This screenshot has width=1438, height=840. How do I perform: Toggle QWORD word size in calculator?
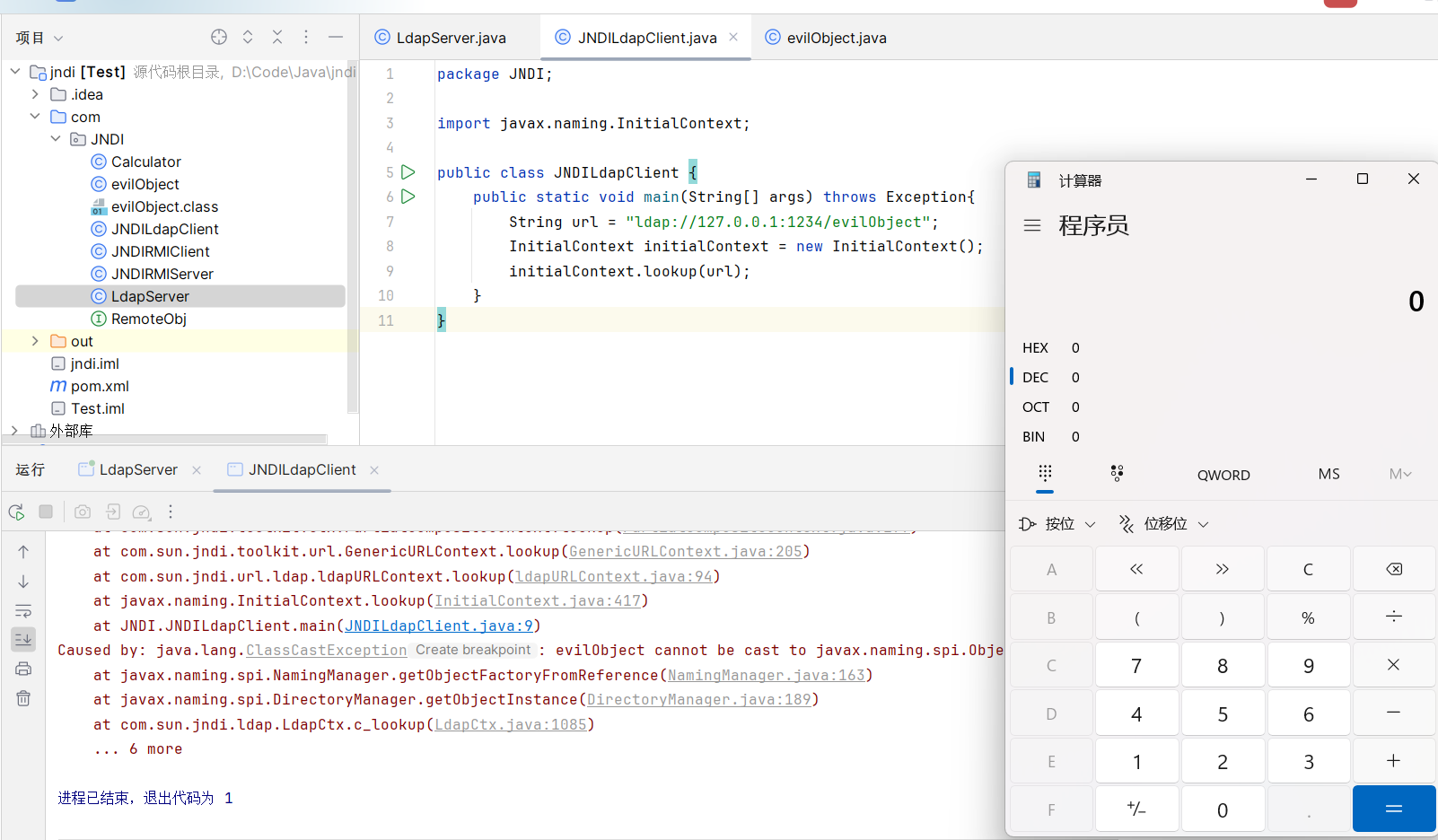click(1223, 475)
